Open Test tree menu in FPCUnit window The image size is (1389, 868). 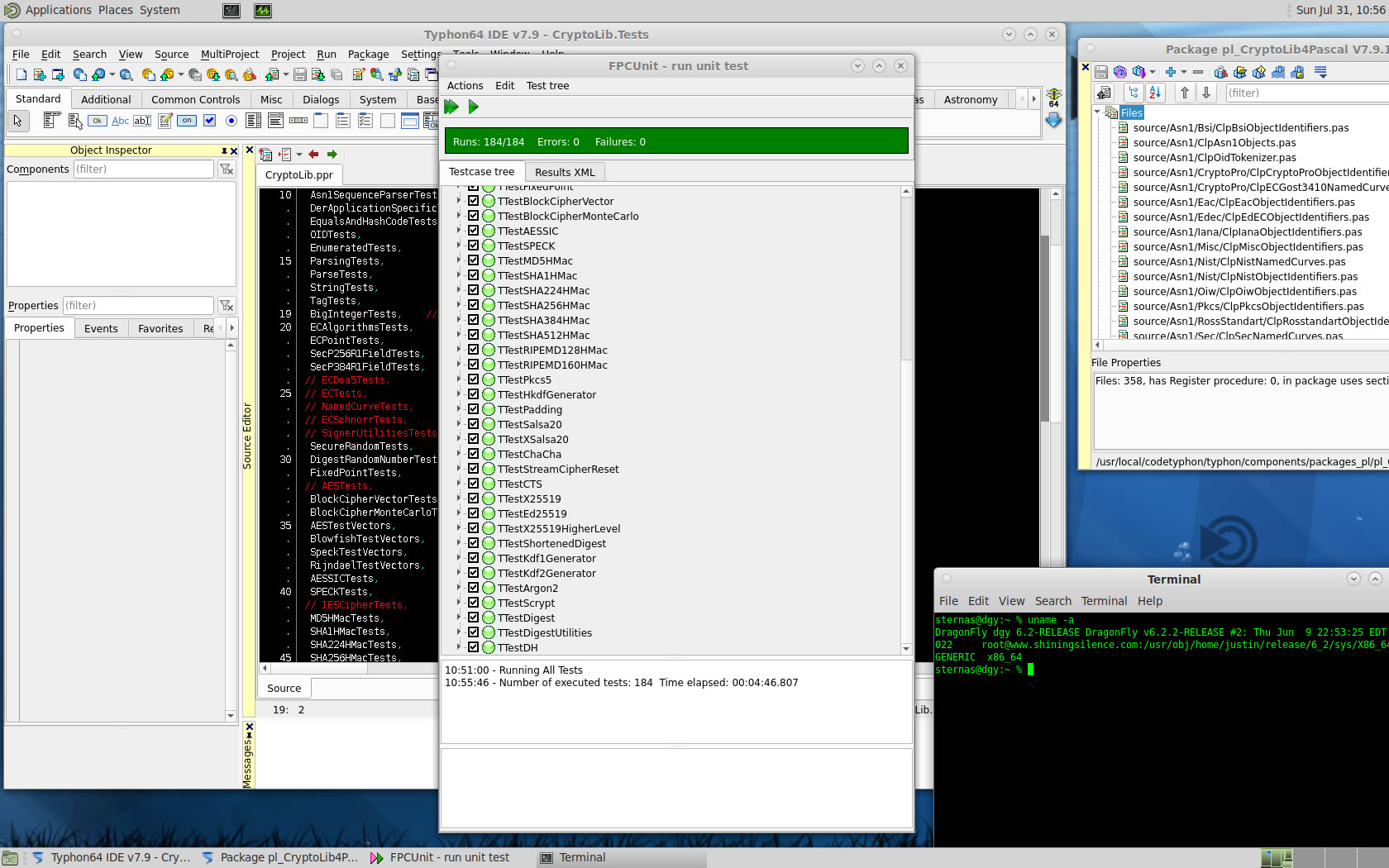pyautogui.click(x=547, y=86)
